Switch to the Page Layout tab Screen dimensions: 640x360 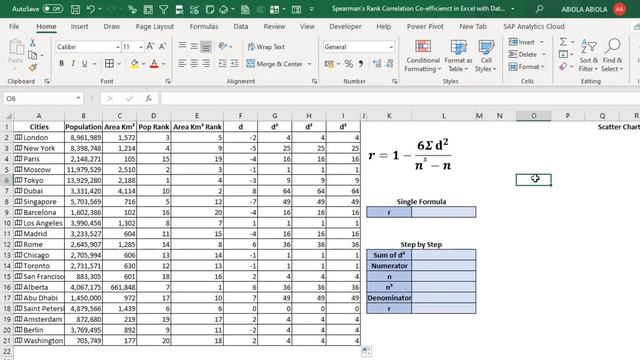click(x=155, y=27)
